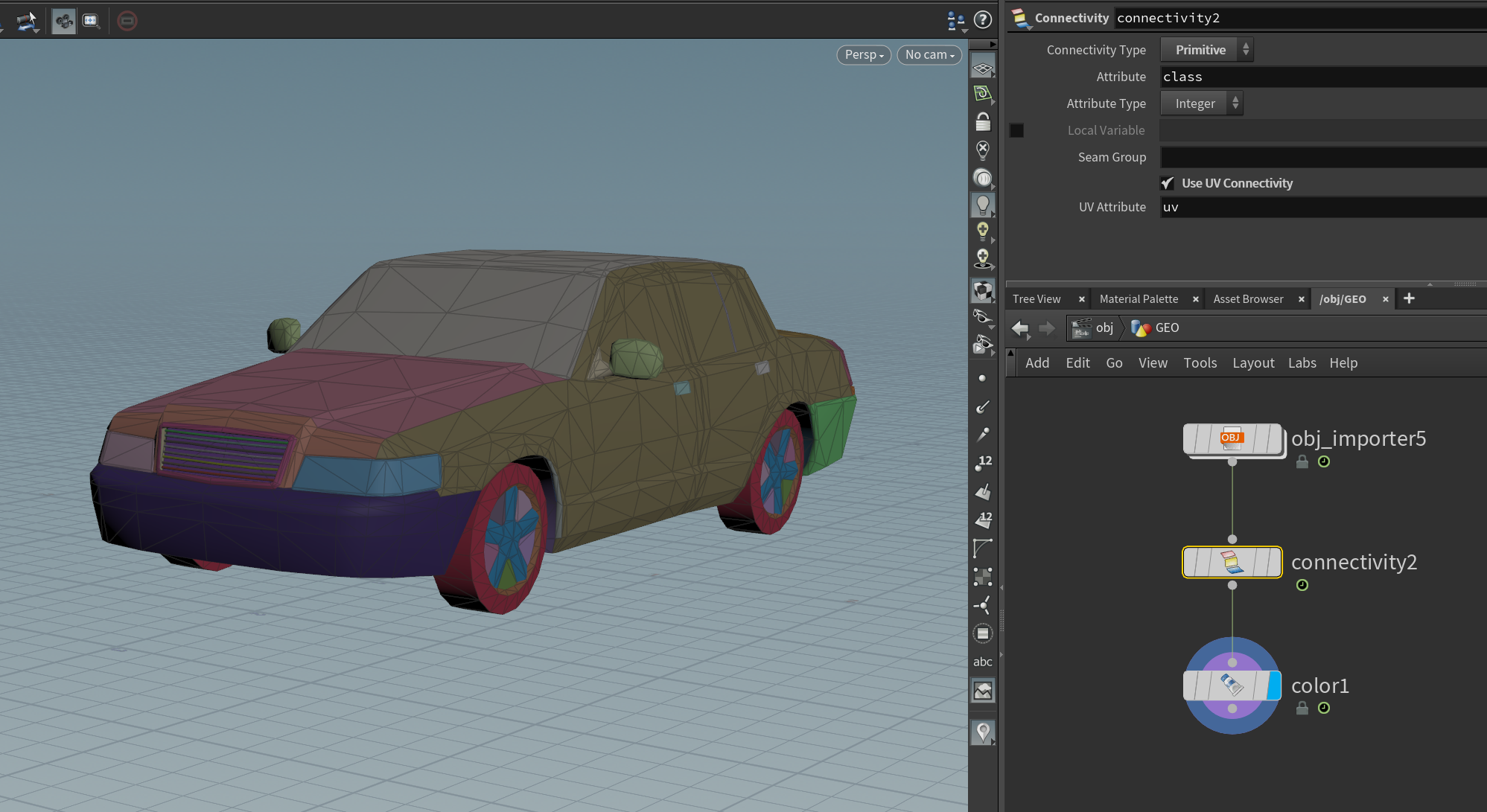
Task: Toggle the reference plane grid icon
Action: click(x=982, y=68)
